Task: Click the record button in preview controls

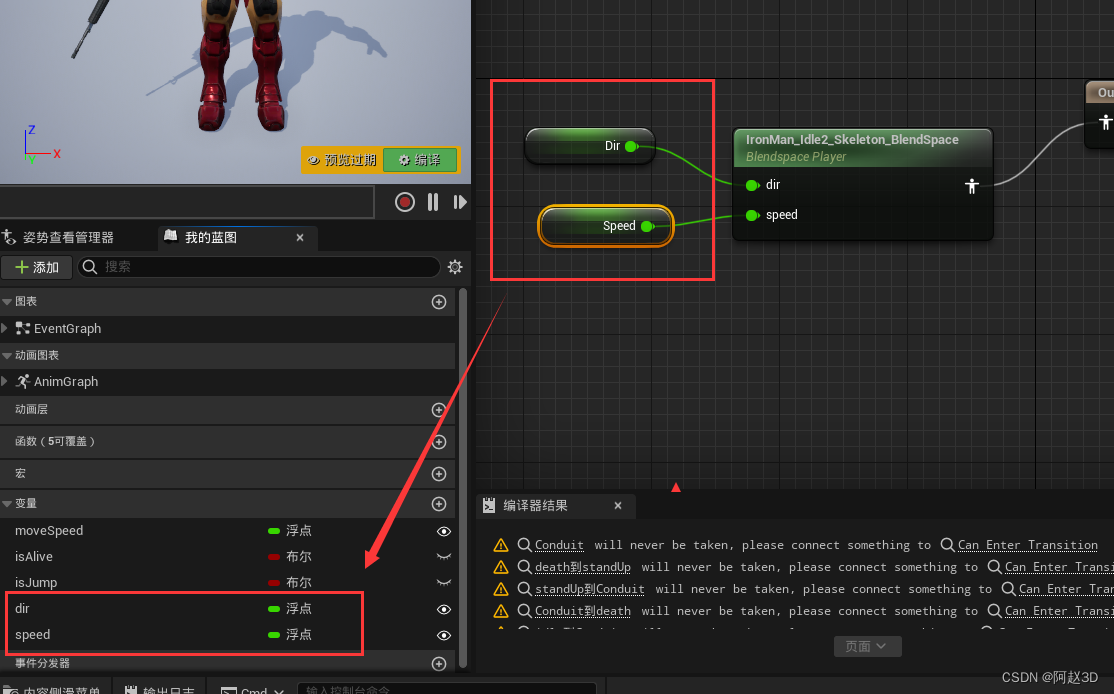Action: tap(405, 202)
